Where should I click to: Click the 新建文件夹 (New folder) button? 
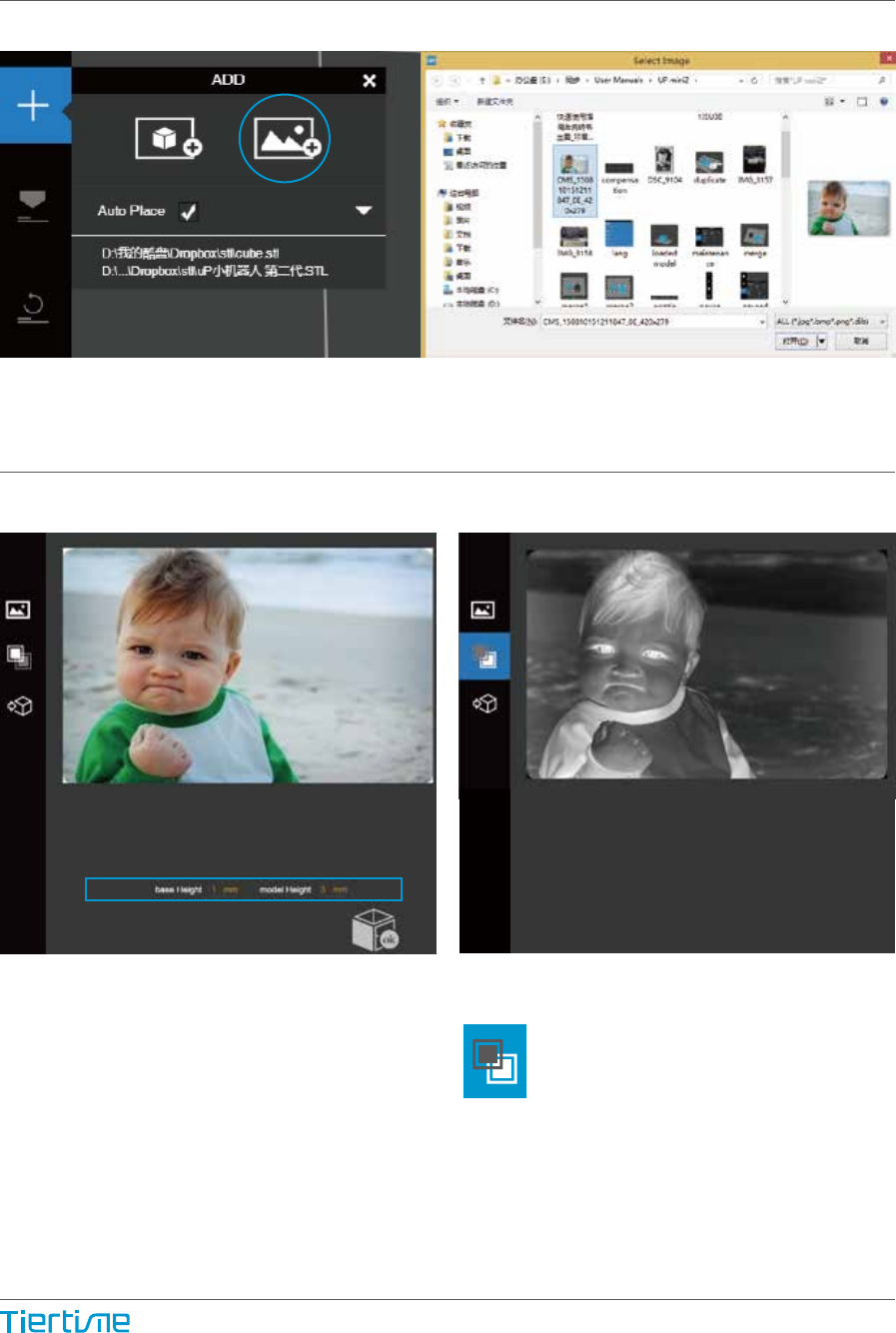(x=494, y=102)
